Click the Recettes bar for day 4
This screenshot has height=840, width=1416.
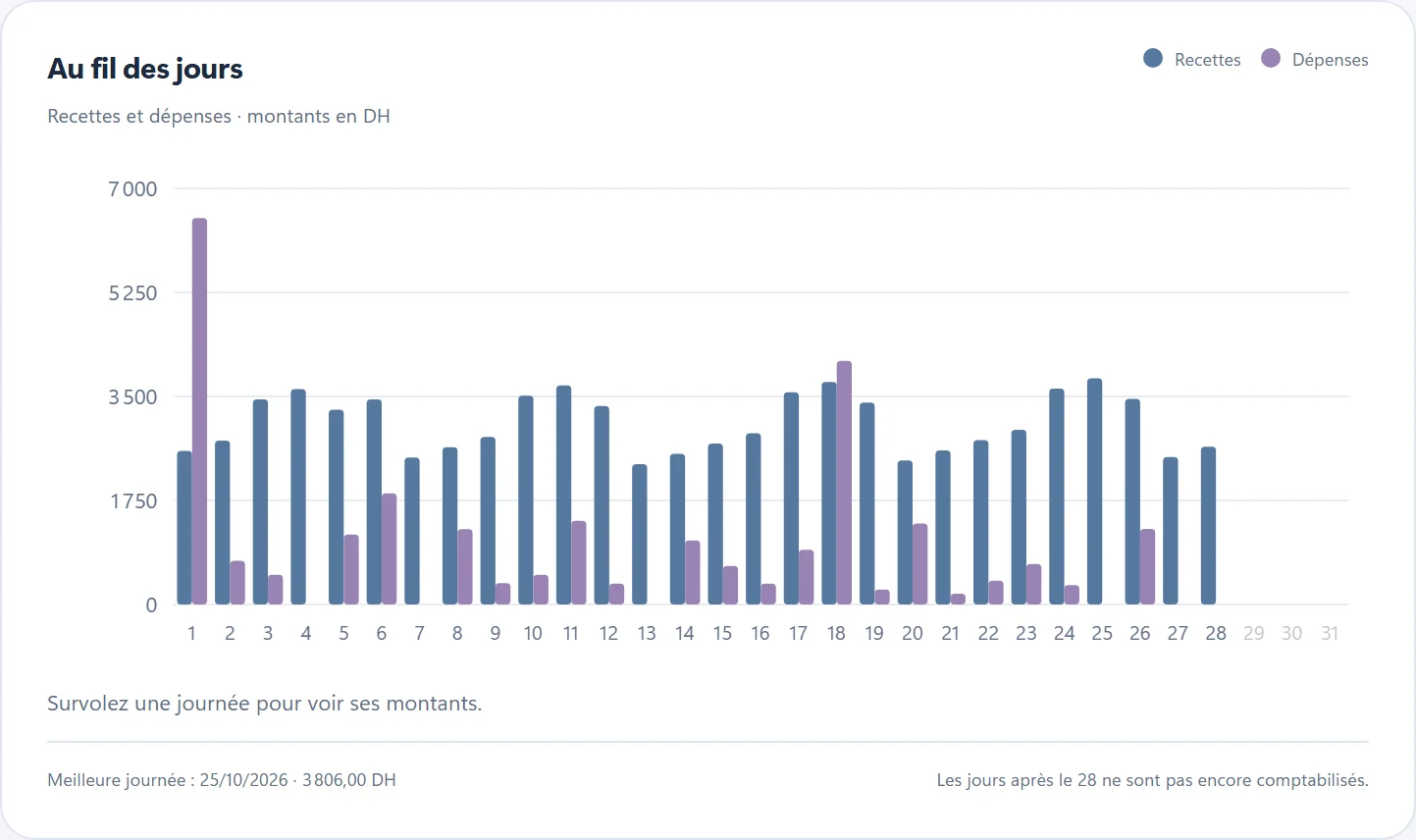pyautogui.click(x=298, y=497)
